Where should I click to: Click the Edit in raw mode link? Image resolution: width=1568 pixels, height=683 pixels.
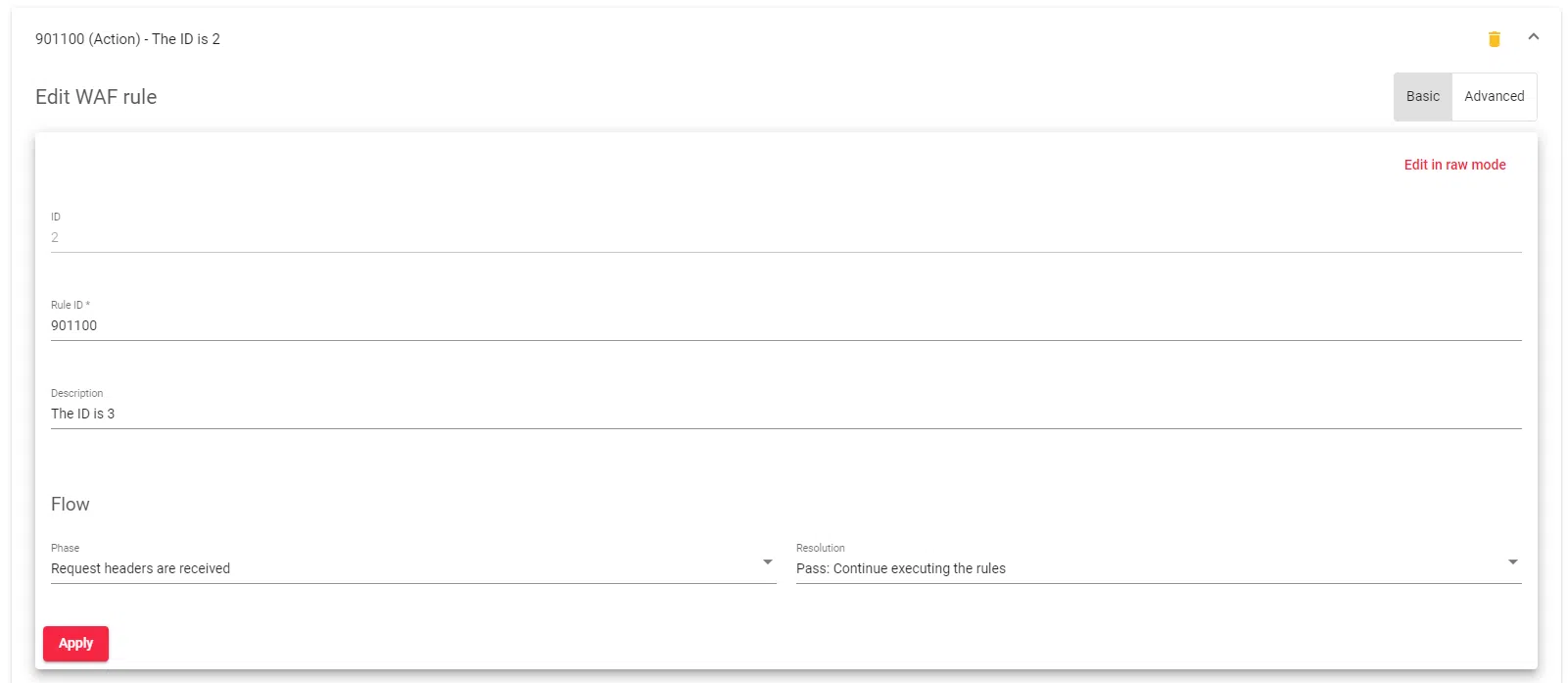pyautogui.click(x=1454, y=165)
